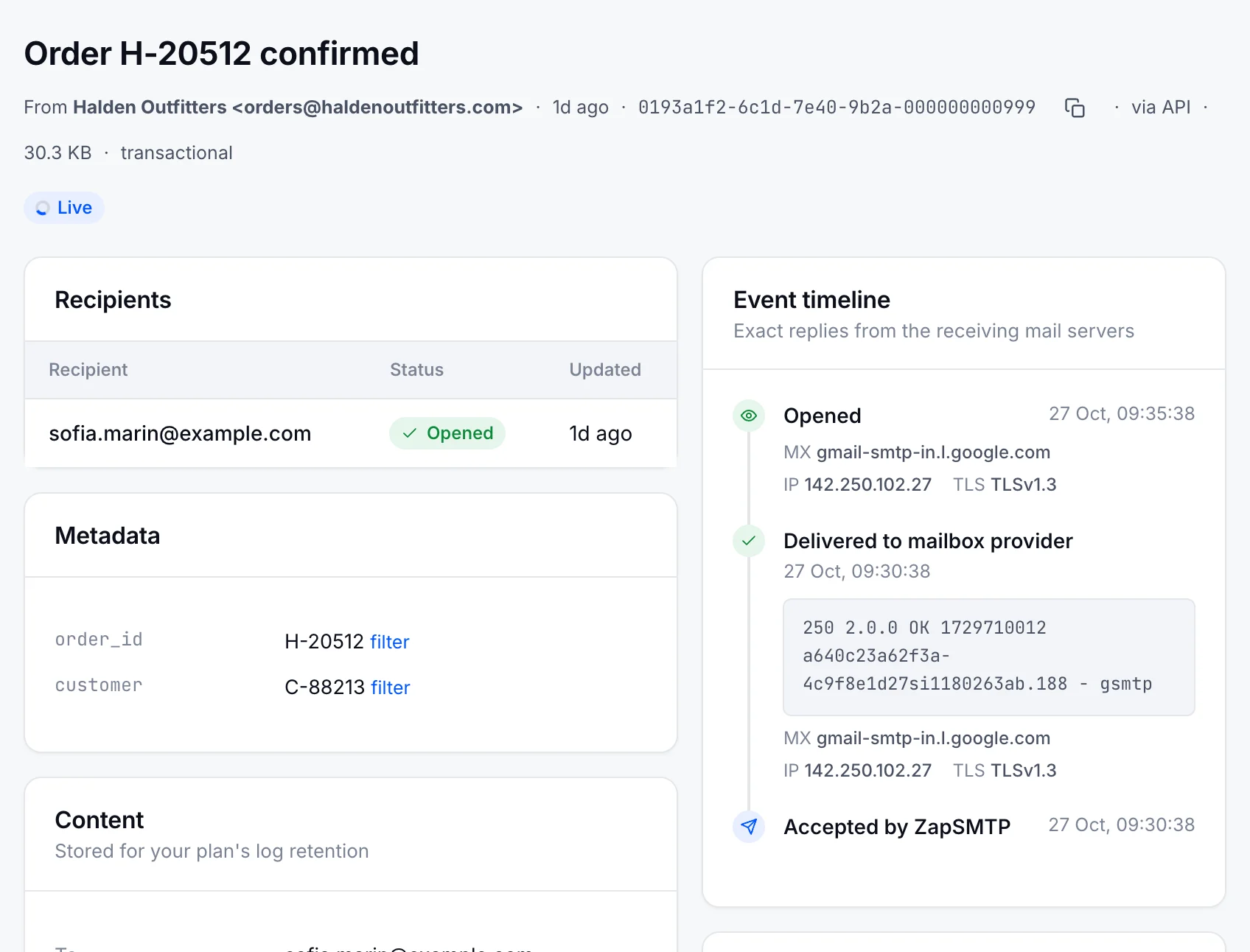Click the SMTP response 250 2.0.0 OK block

[989, 657]
